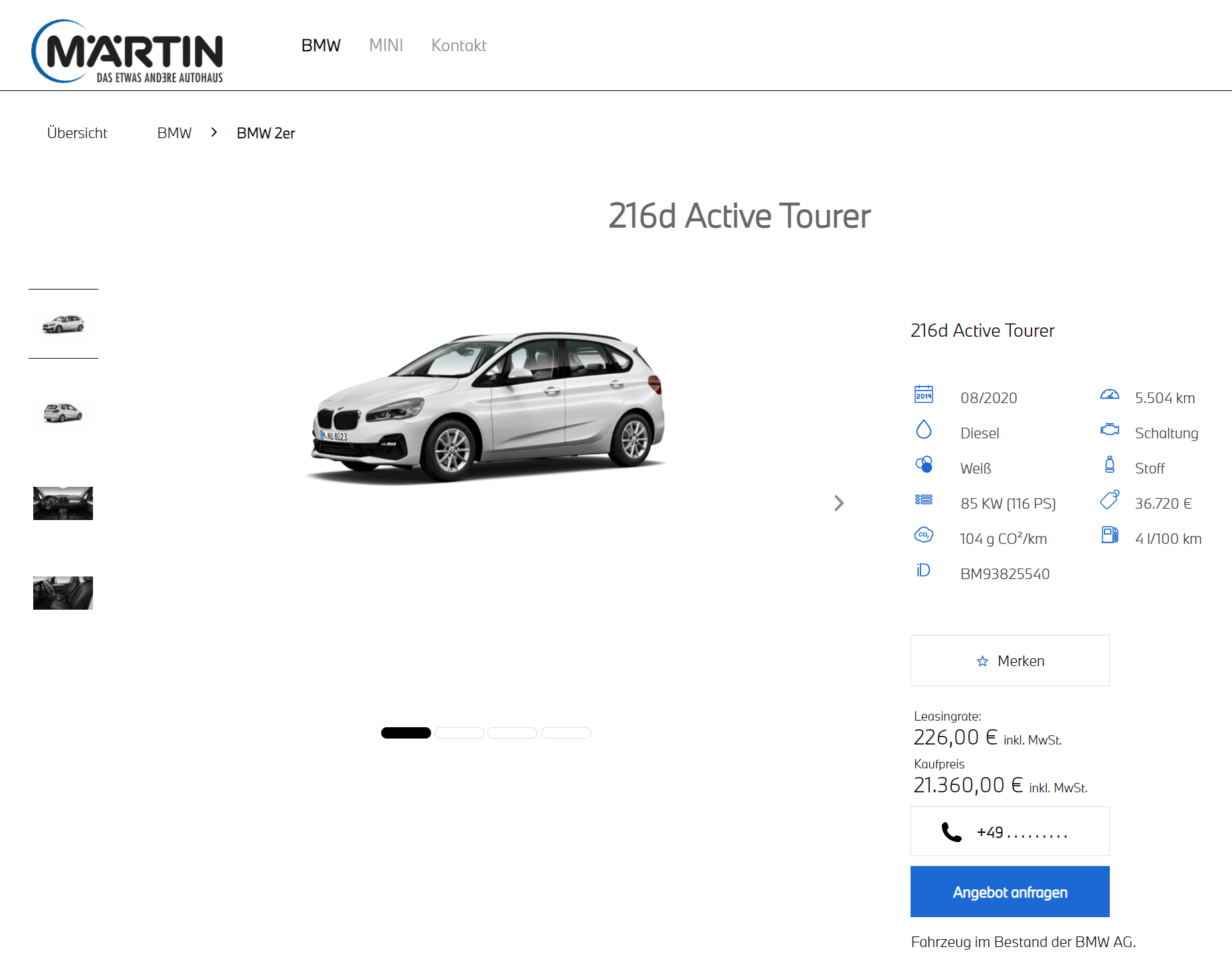Click the 36.720 € list price

tap(1164, 503)
